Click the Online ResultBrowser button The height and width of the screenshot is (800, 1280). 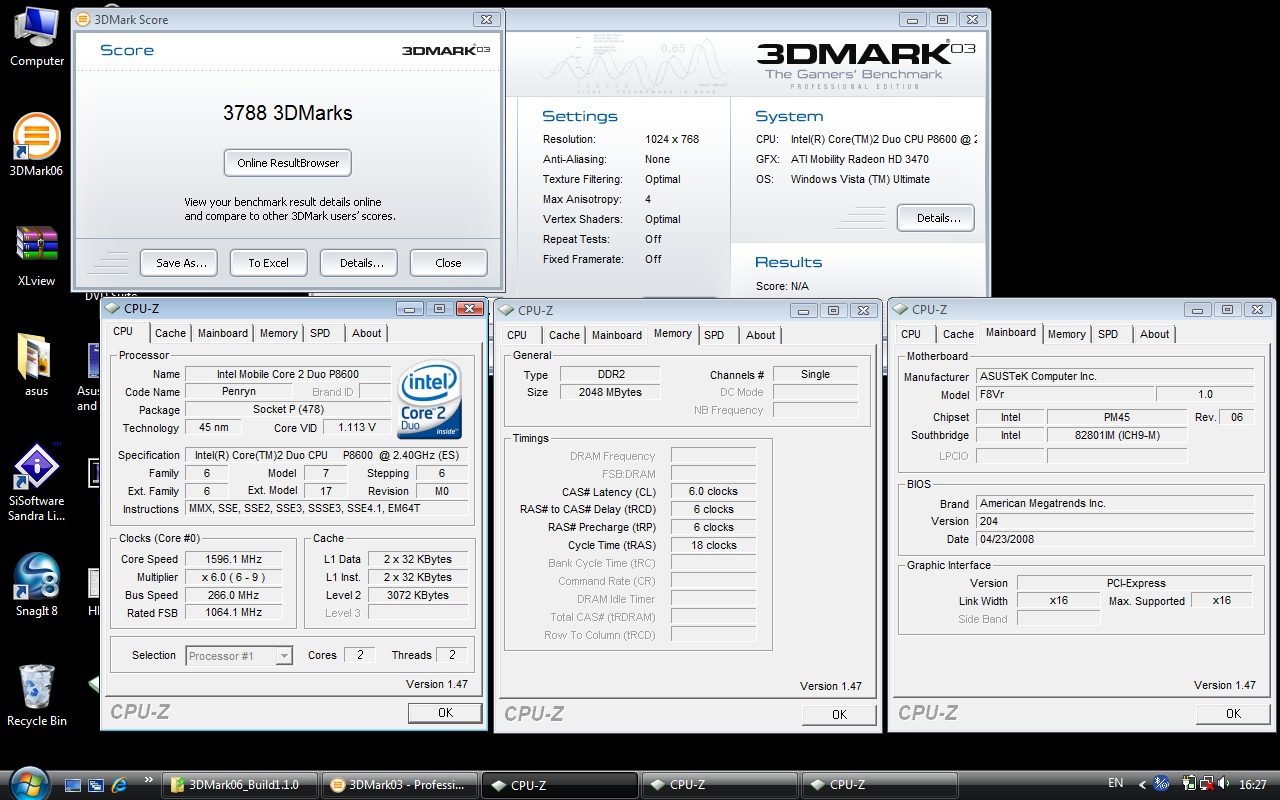288,163
